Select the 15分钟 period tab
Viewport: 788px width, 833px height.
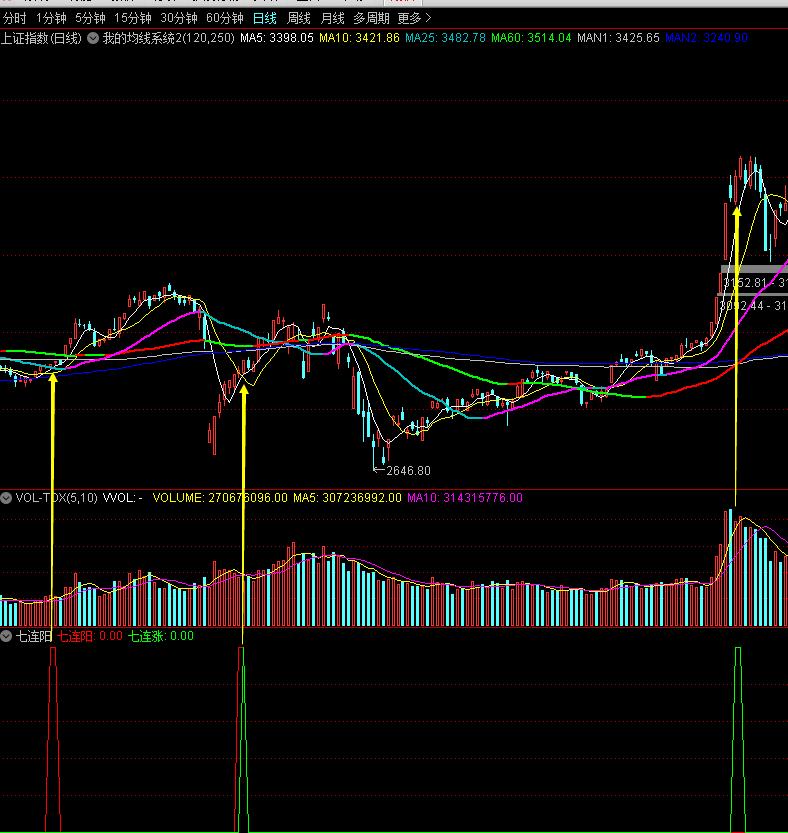(x=133, y=19)
